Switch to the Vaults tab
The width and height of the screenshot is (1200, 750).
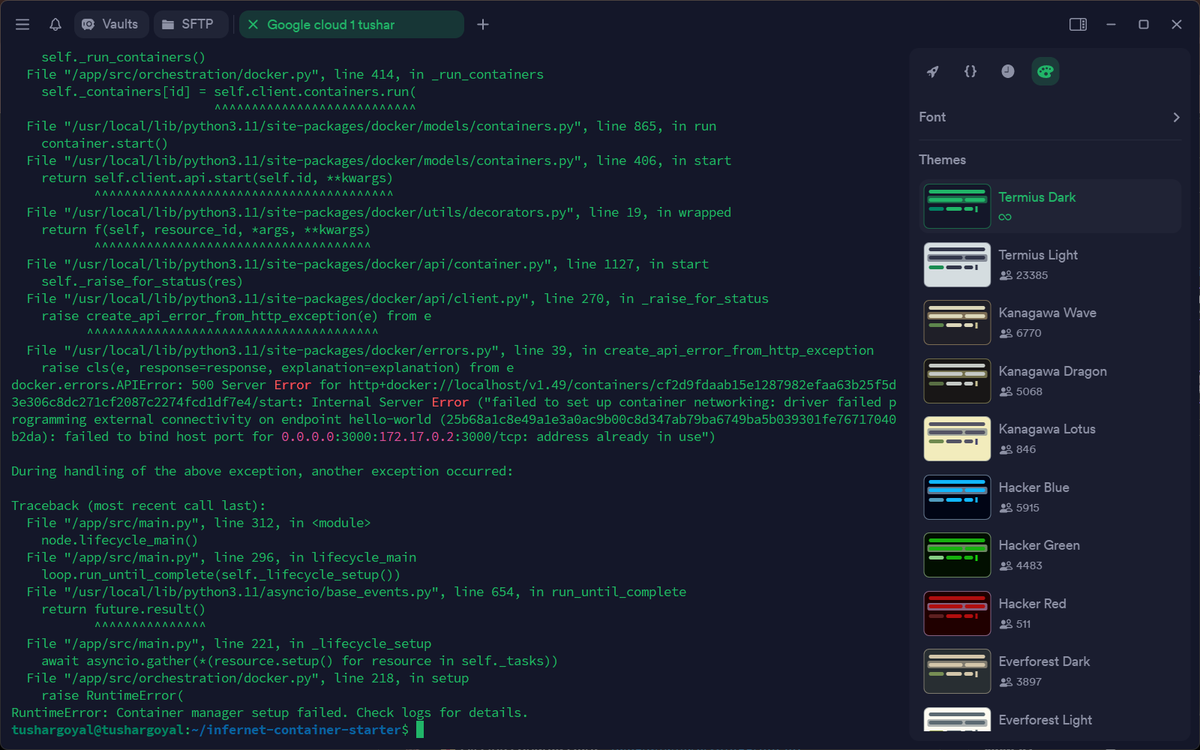(112, 24)
